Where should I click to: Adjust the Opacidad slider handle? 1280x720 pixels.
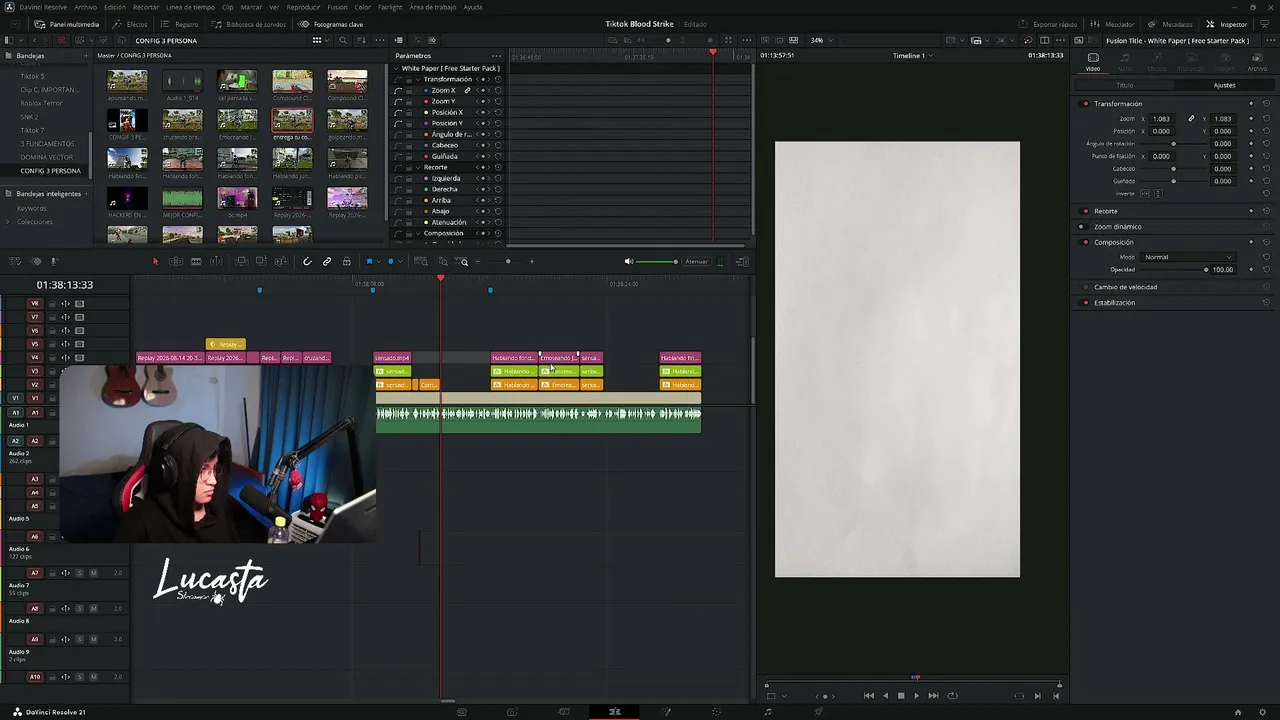coord(1206,270)
